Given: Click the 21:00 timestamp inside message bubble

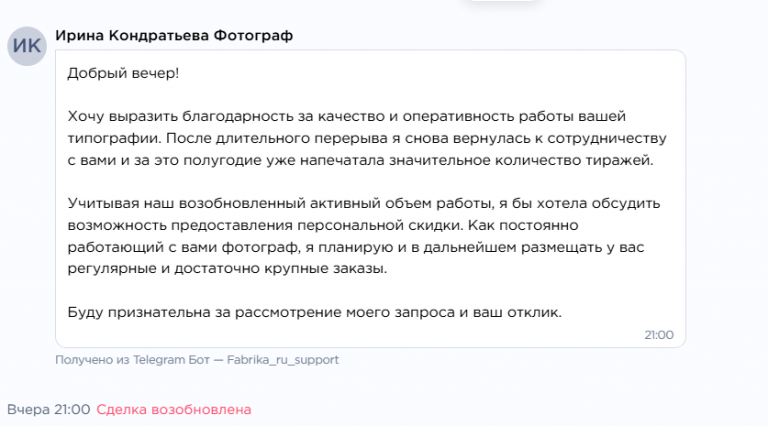Looking at the screenshot, I should click(659, 335).
